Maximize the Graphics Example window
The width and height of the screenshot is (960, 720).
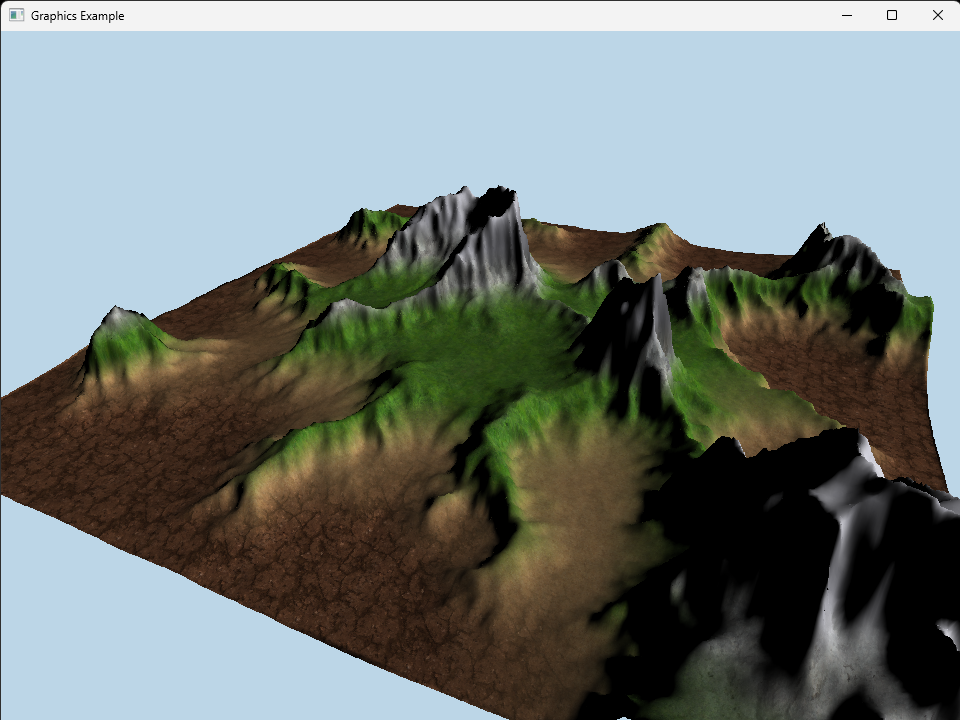pyautogui.click(x=892, y=15)
